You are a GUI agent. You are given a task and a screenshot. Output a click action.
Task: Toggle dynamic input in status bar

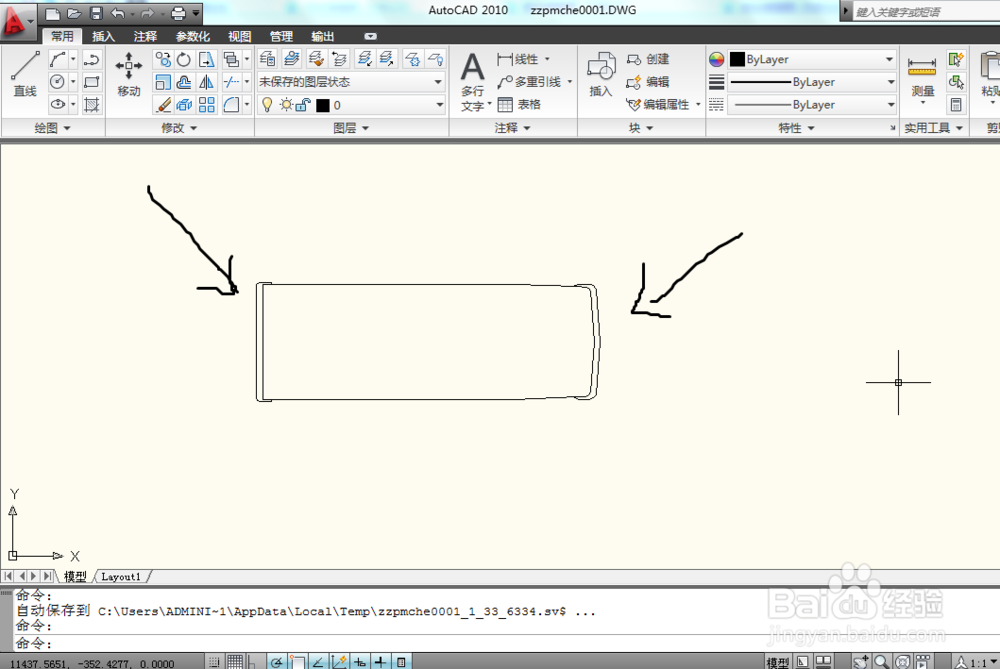pos(360,662)
